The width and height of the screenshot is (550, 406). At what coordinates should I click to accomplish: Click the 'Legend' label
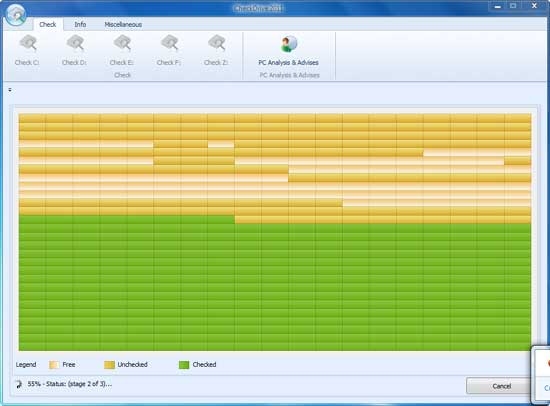click(x=26, y=365)
